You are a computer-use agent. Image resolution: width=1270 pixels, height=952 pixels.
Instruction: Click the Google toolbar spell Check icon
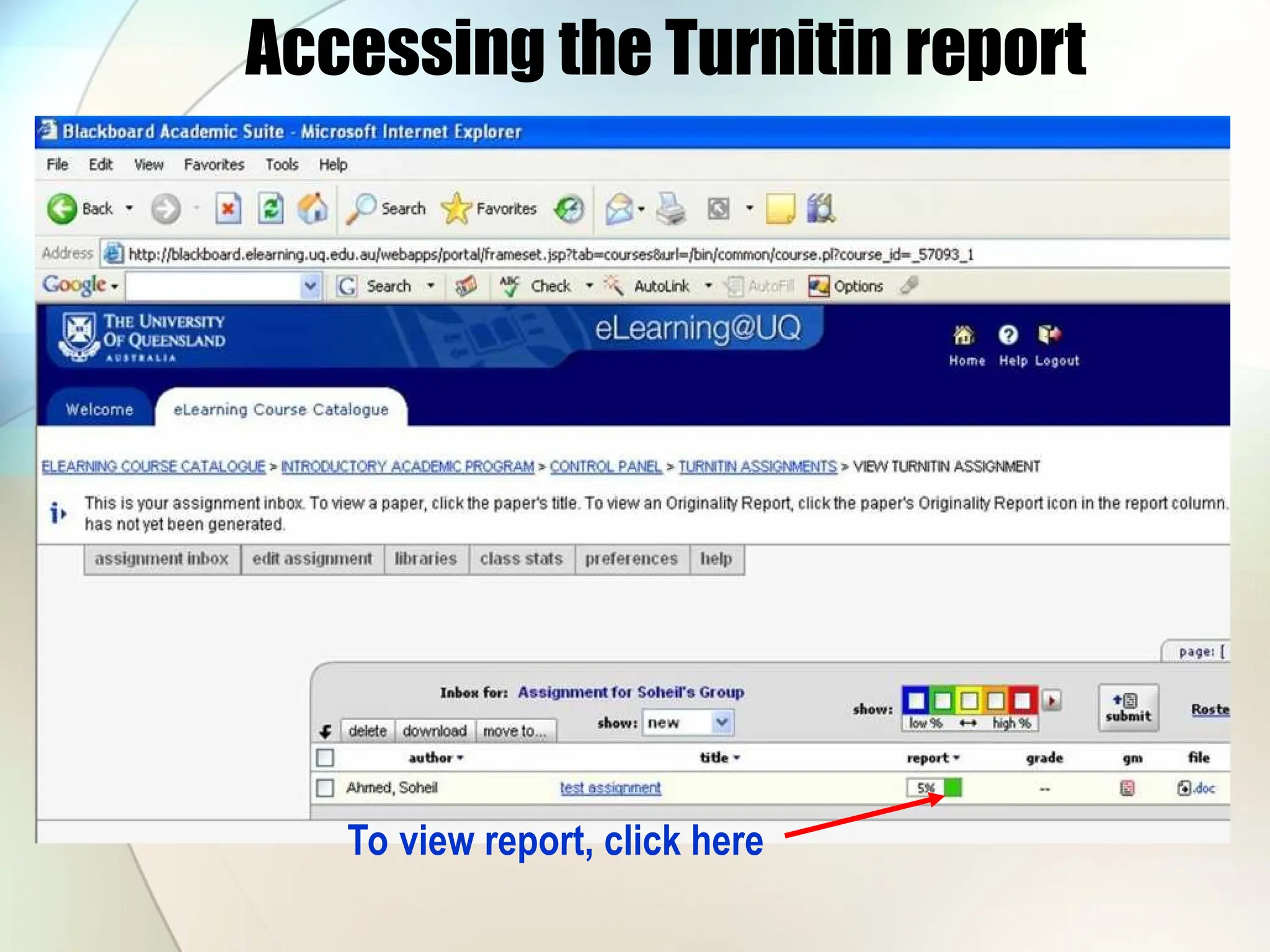pyautogui.click(x=510, y=286)
